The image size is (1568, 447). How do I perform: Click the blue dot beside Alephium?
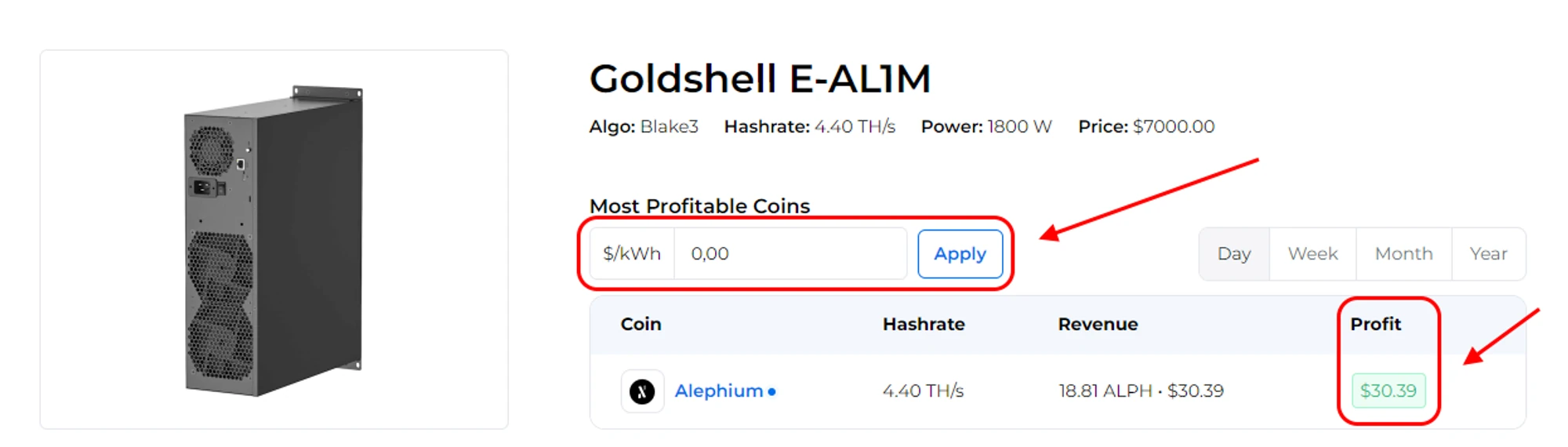tap(772, 392)
